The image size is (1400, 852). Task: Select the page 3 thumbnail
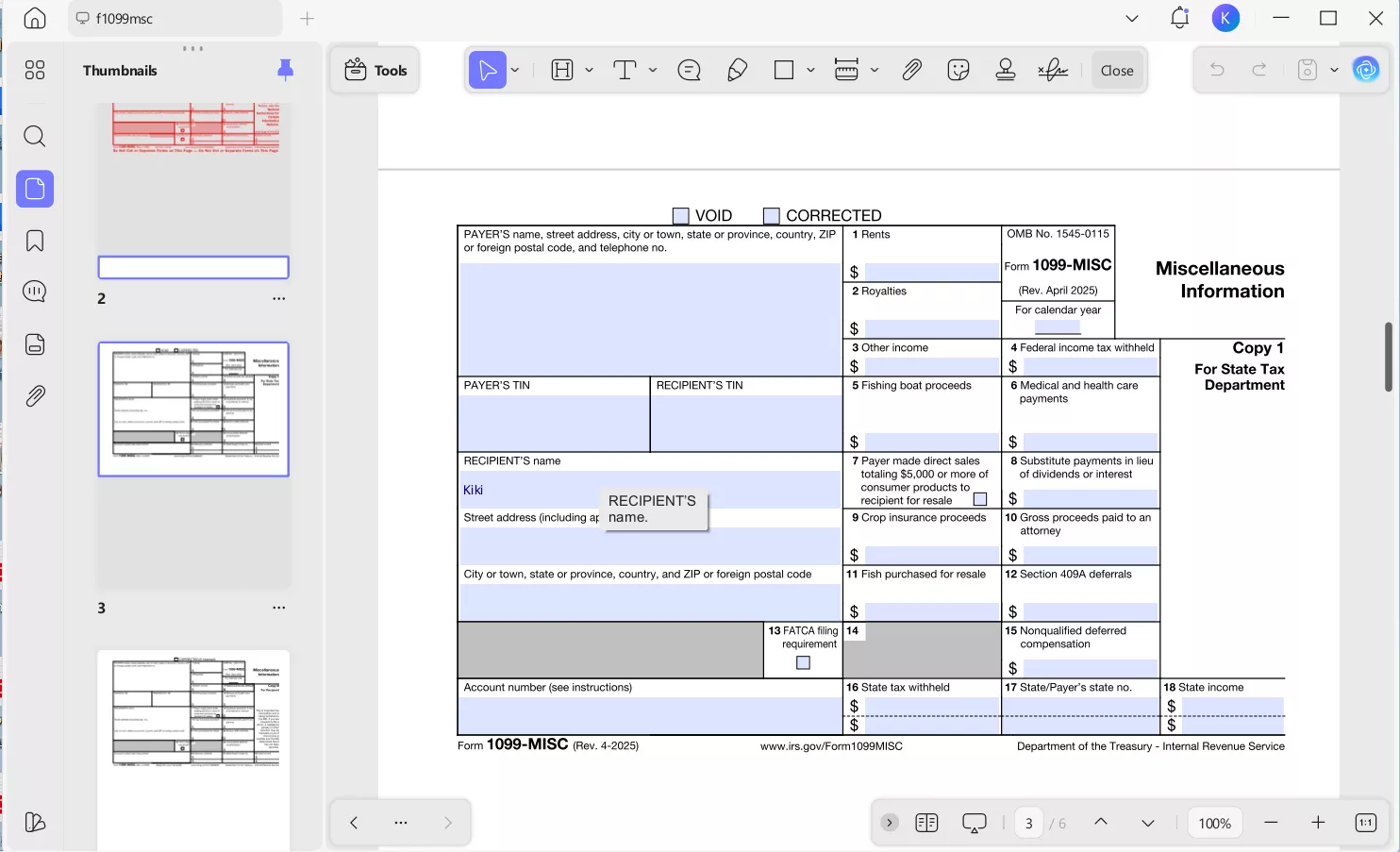click(193, 409)
